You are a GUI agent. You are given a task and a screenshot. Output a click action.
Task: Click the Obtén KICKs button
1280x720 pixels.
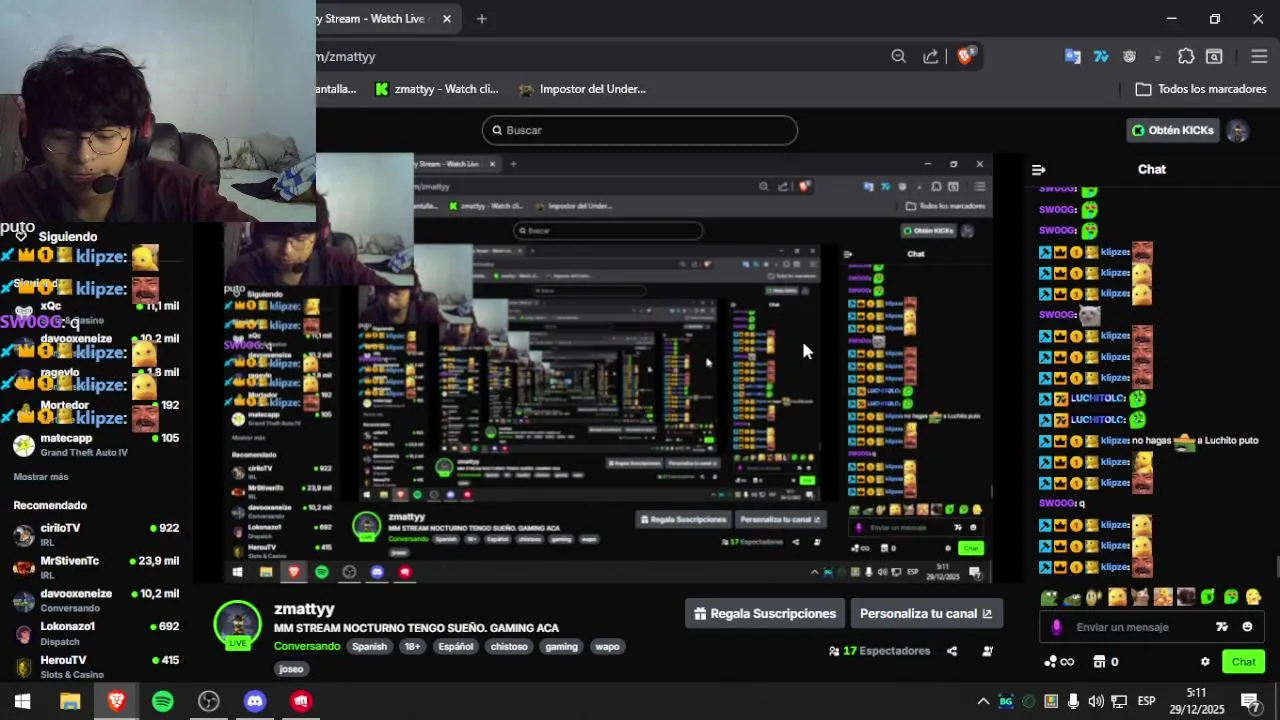[1173, 130]
